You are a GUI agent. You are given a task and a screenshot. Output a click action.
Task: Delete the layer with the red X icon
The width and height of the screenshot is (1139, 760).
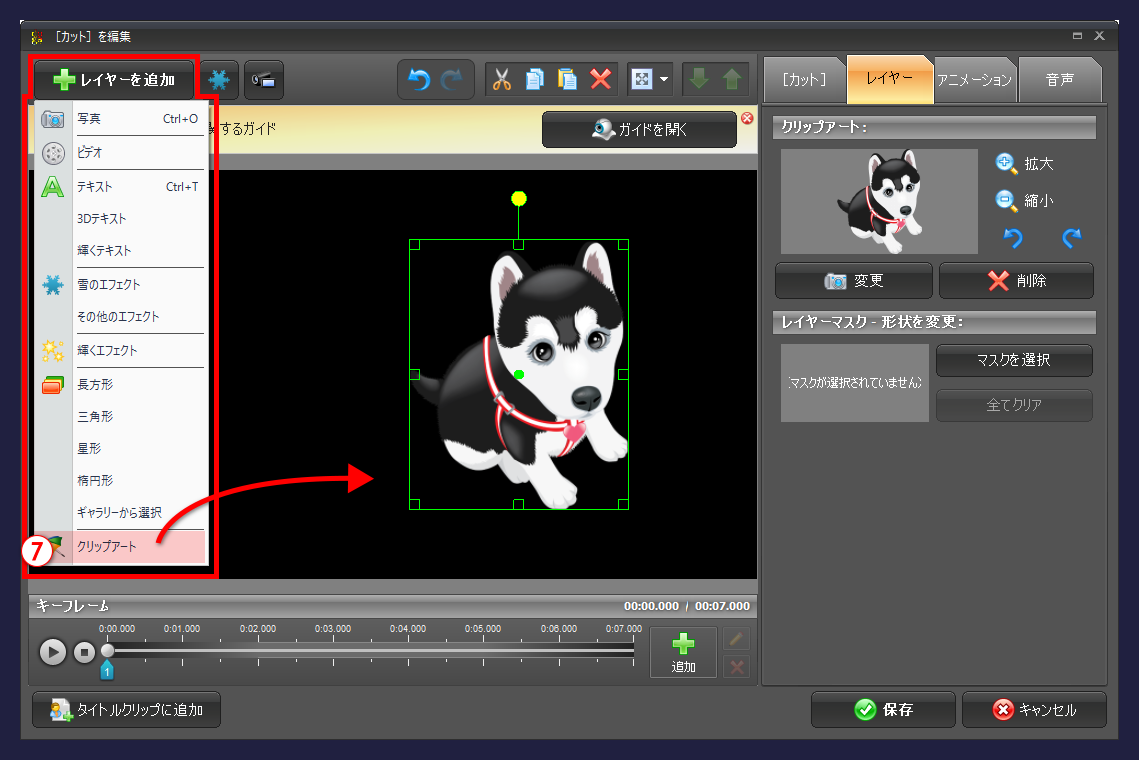coord(600,80)
